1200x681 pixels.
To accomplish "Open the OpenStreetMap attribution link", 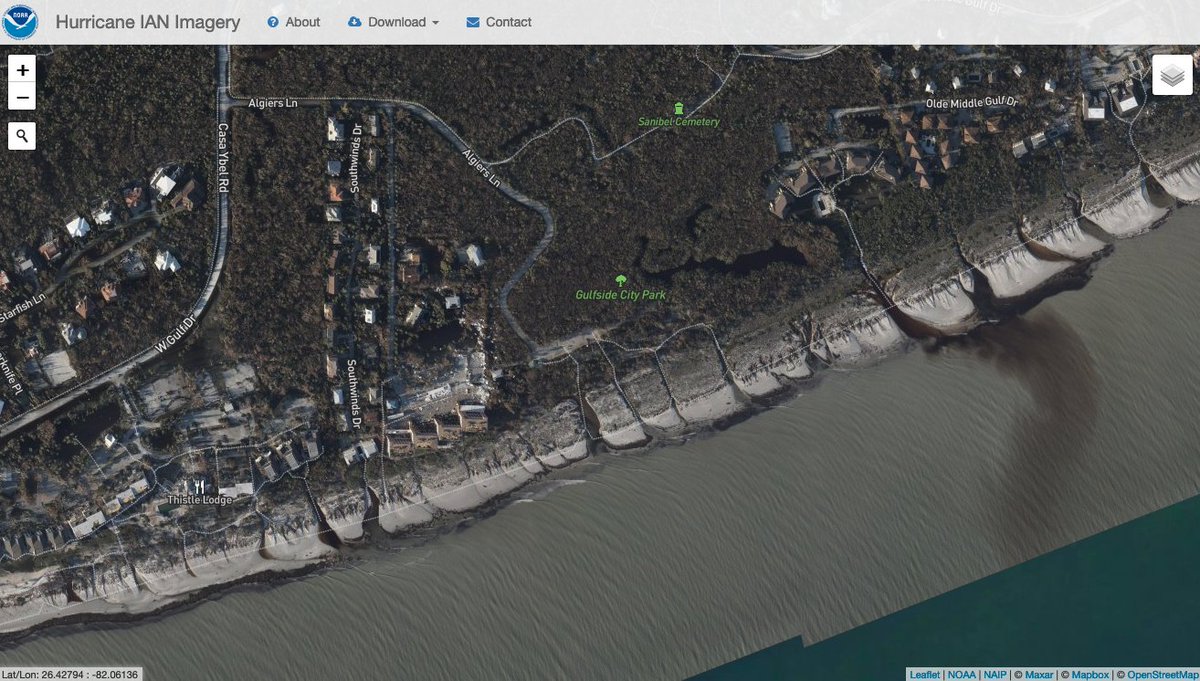I will pyautogui.click(x=1162, y=674).
